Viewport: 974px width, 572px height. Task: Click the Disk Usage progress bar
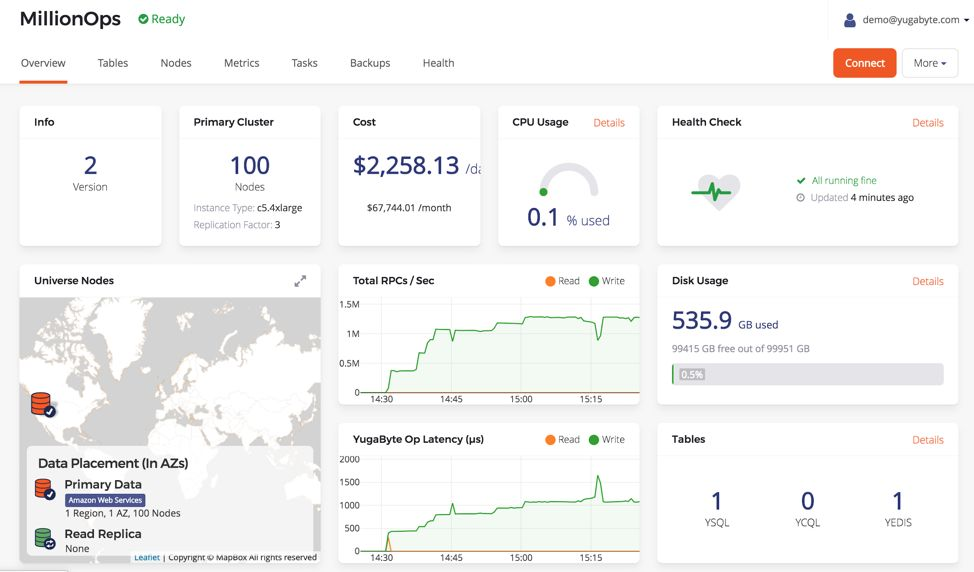click(x=807, y=374)
